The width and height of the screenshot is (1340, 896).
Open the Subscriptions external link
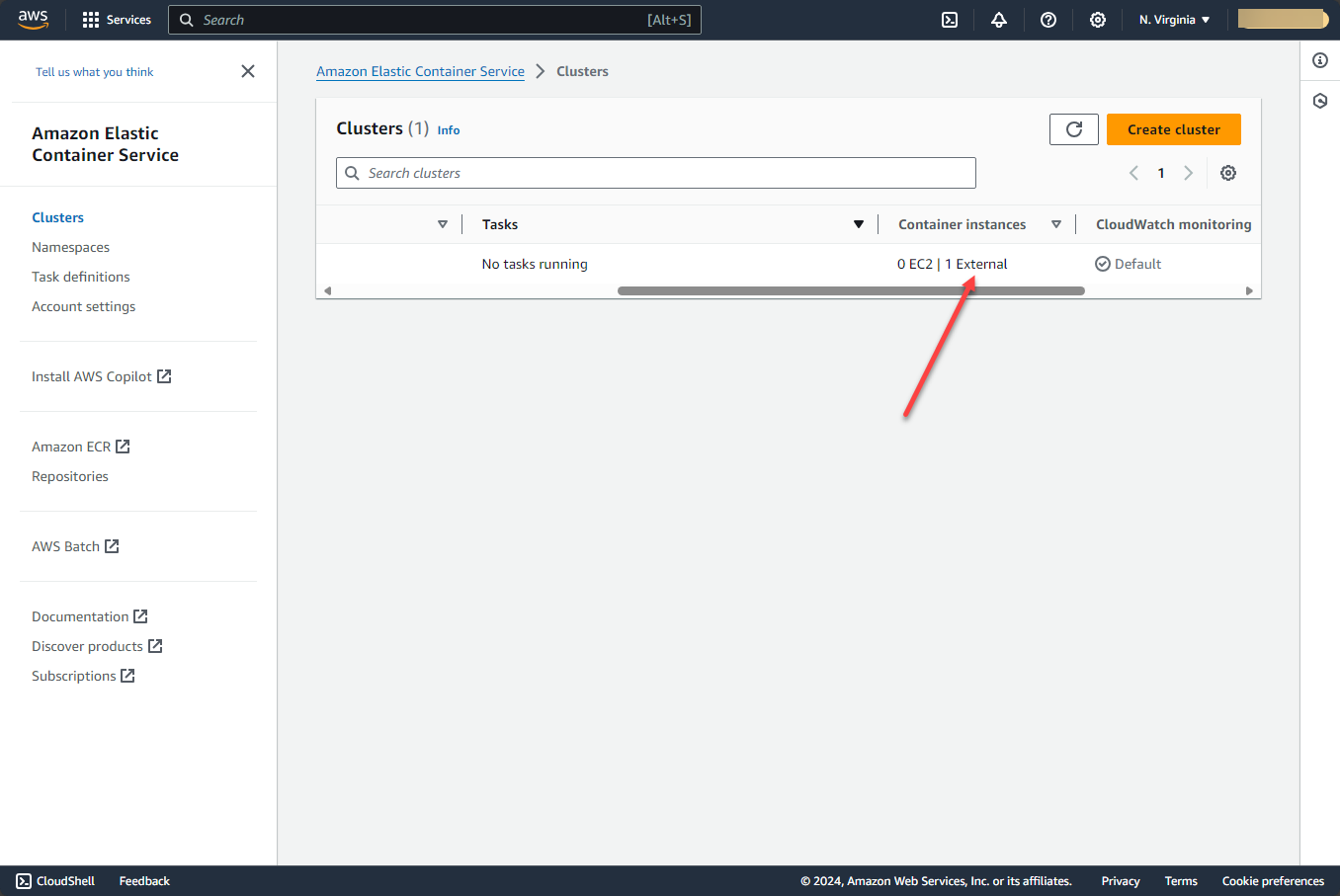(83, 676)
